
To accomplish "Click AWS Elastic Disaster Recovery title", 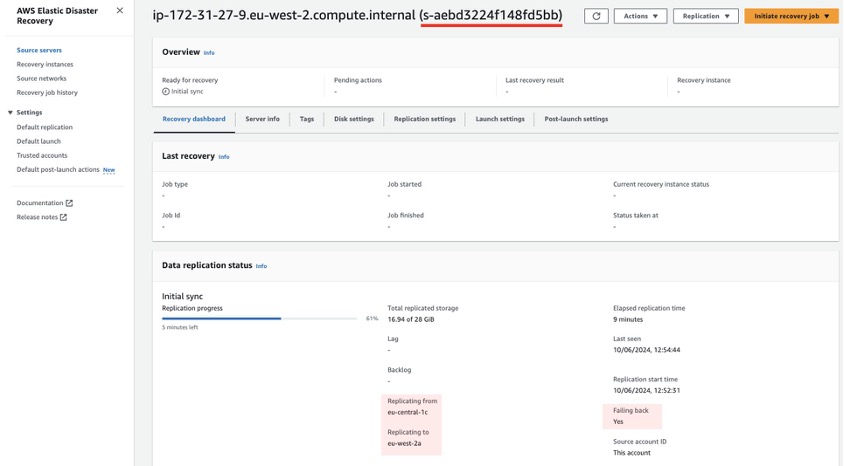I will (57, 16).
